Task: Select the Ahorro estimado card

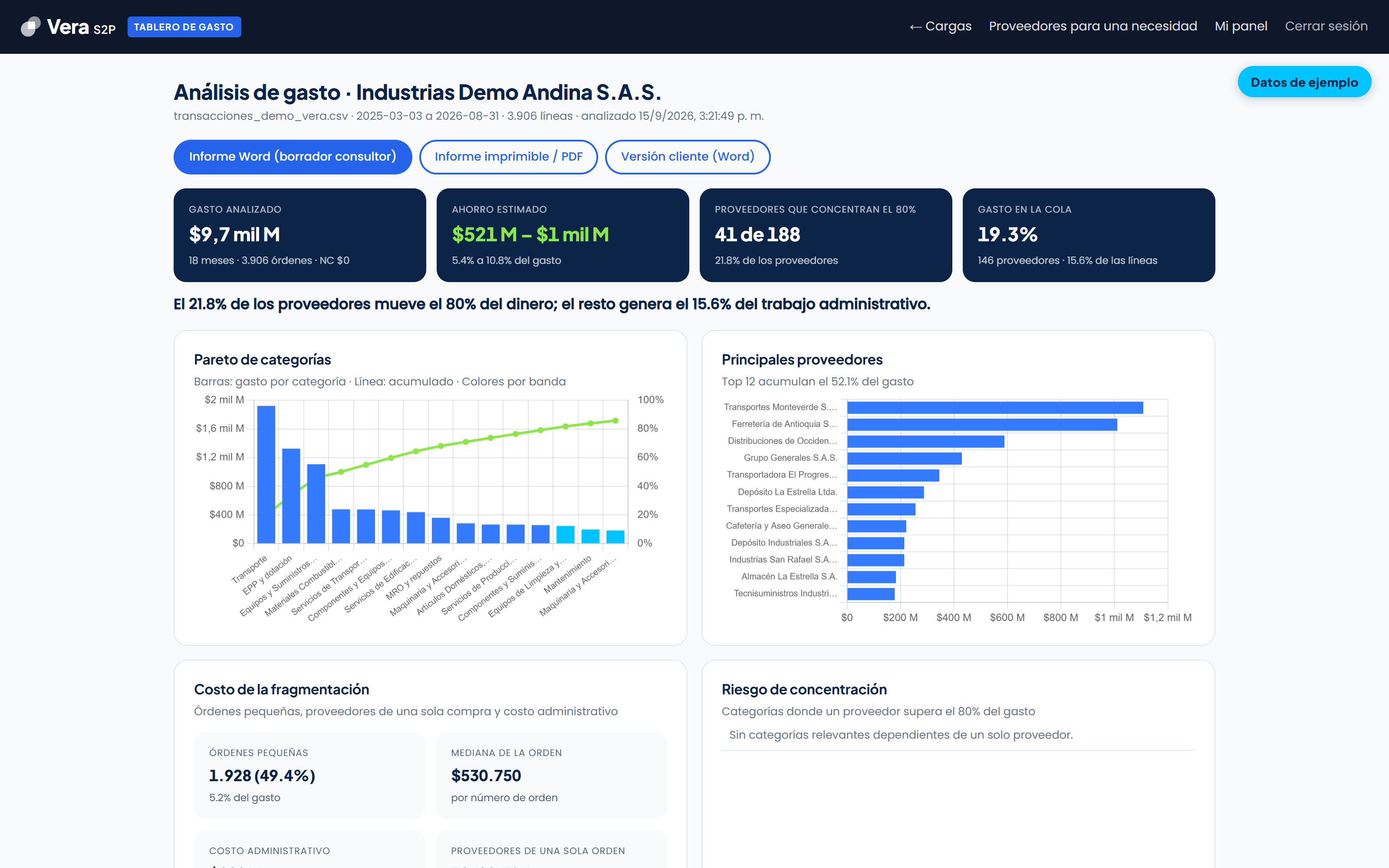Action: pyautogui.click(x=563, y=235)
